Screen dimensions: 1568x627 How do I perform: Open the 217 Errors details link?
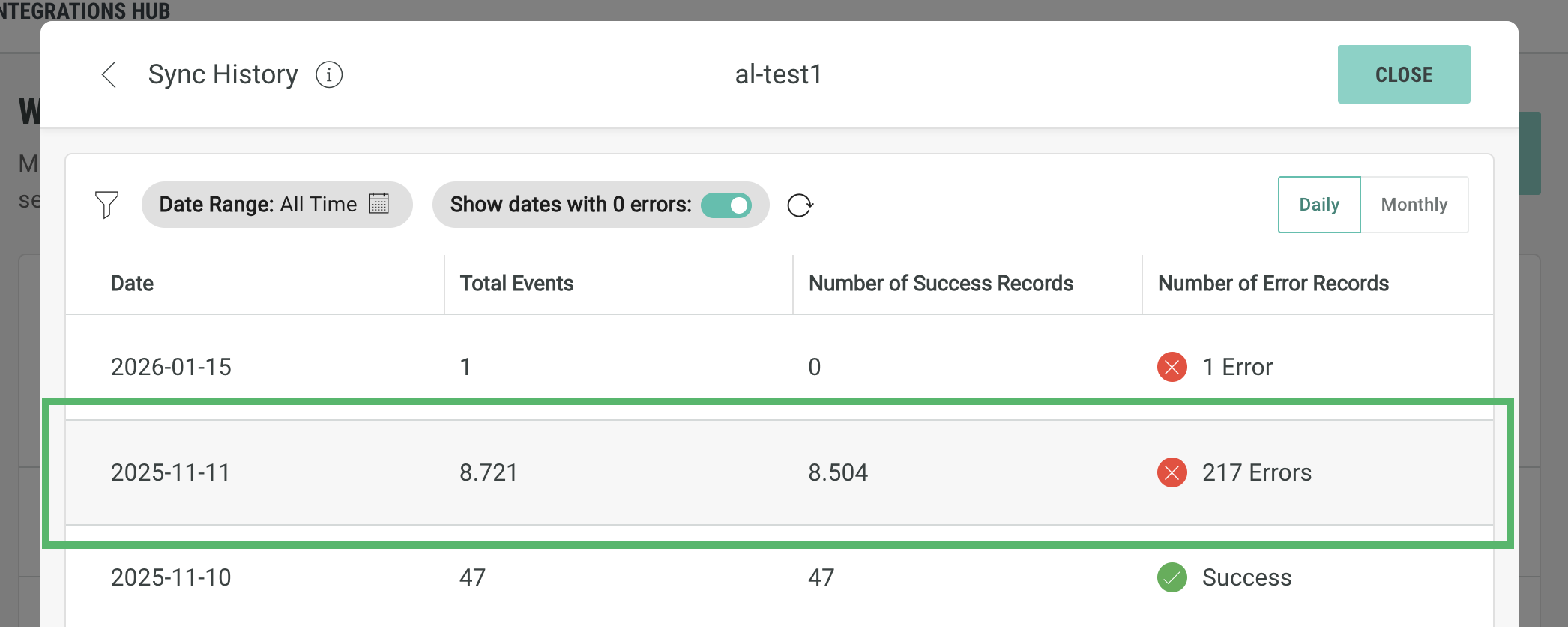click(x=1256, y=472)
